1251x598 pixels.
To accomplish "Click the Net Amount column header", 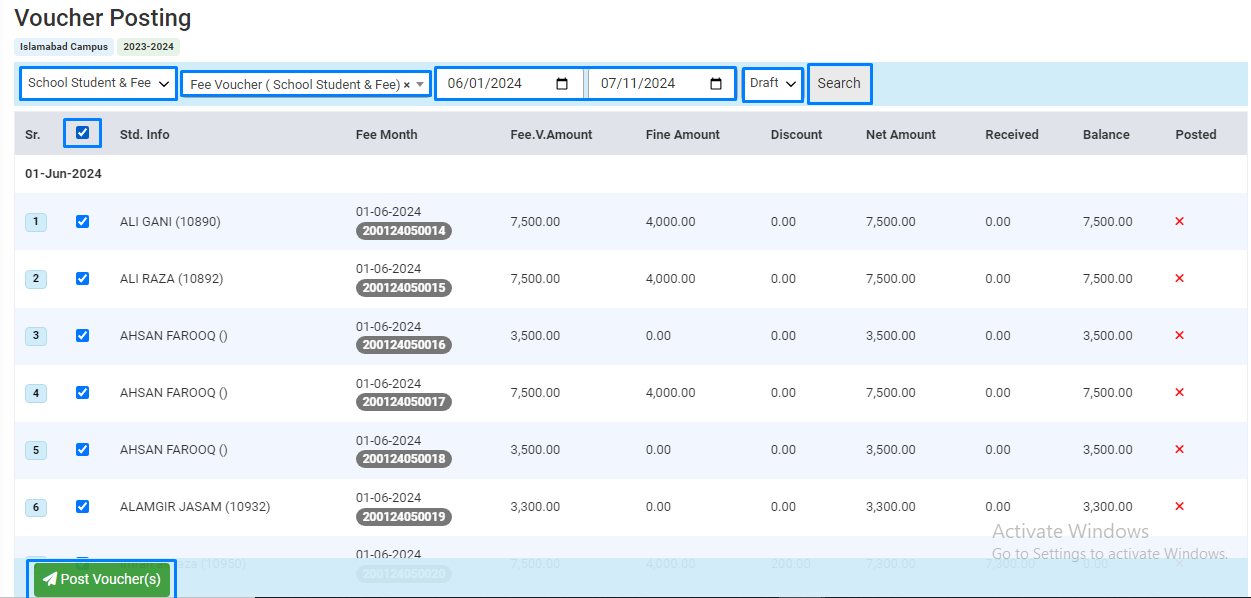I will pyautogui.click(x=900, y=135).
